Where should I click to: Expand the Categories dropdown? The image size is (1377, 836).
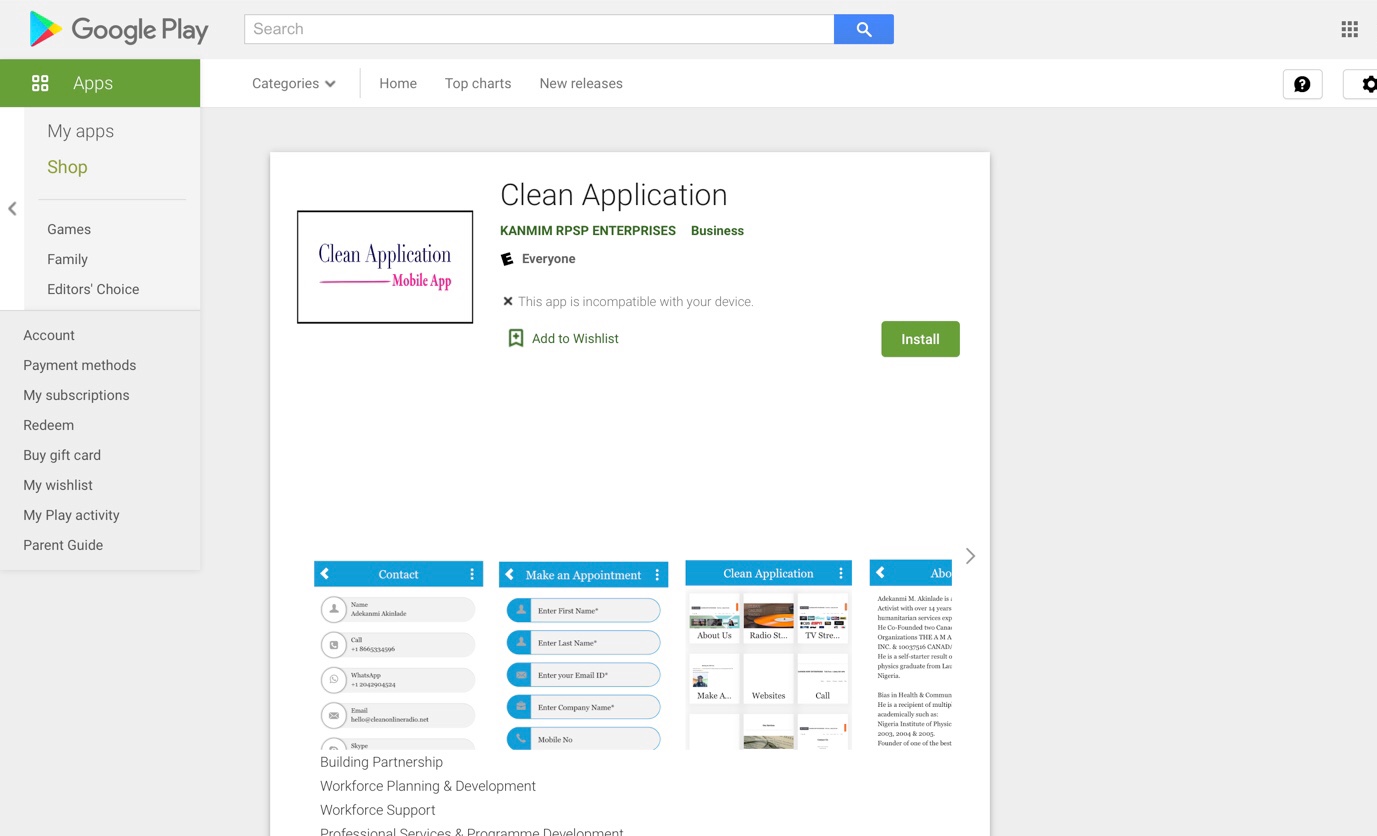[x=293, y=83]
